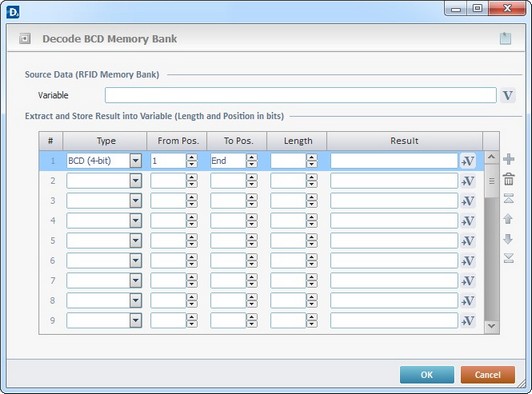Click the app logo icon in title bar
Viewport: 532px width, 394px height.
13,13
